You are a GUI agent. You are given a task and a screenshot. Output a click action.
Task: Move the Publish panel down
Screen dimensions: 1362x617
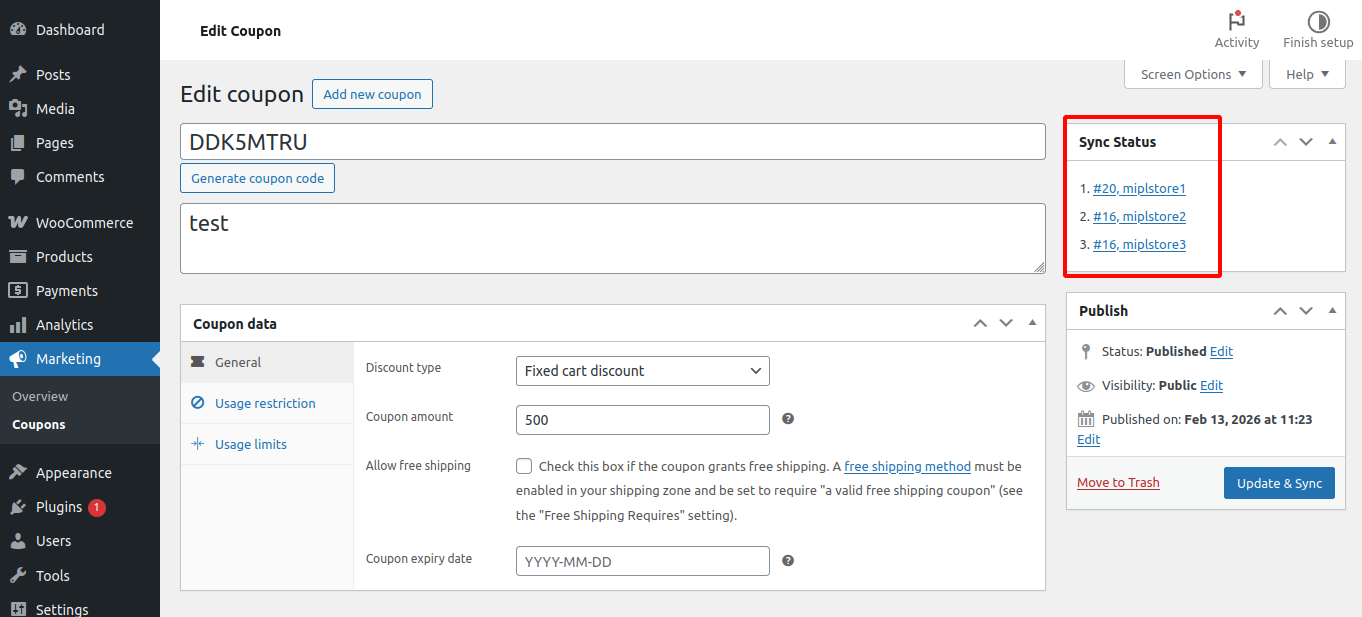click(1306, 311)
